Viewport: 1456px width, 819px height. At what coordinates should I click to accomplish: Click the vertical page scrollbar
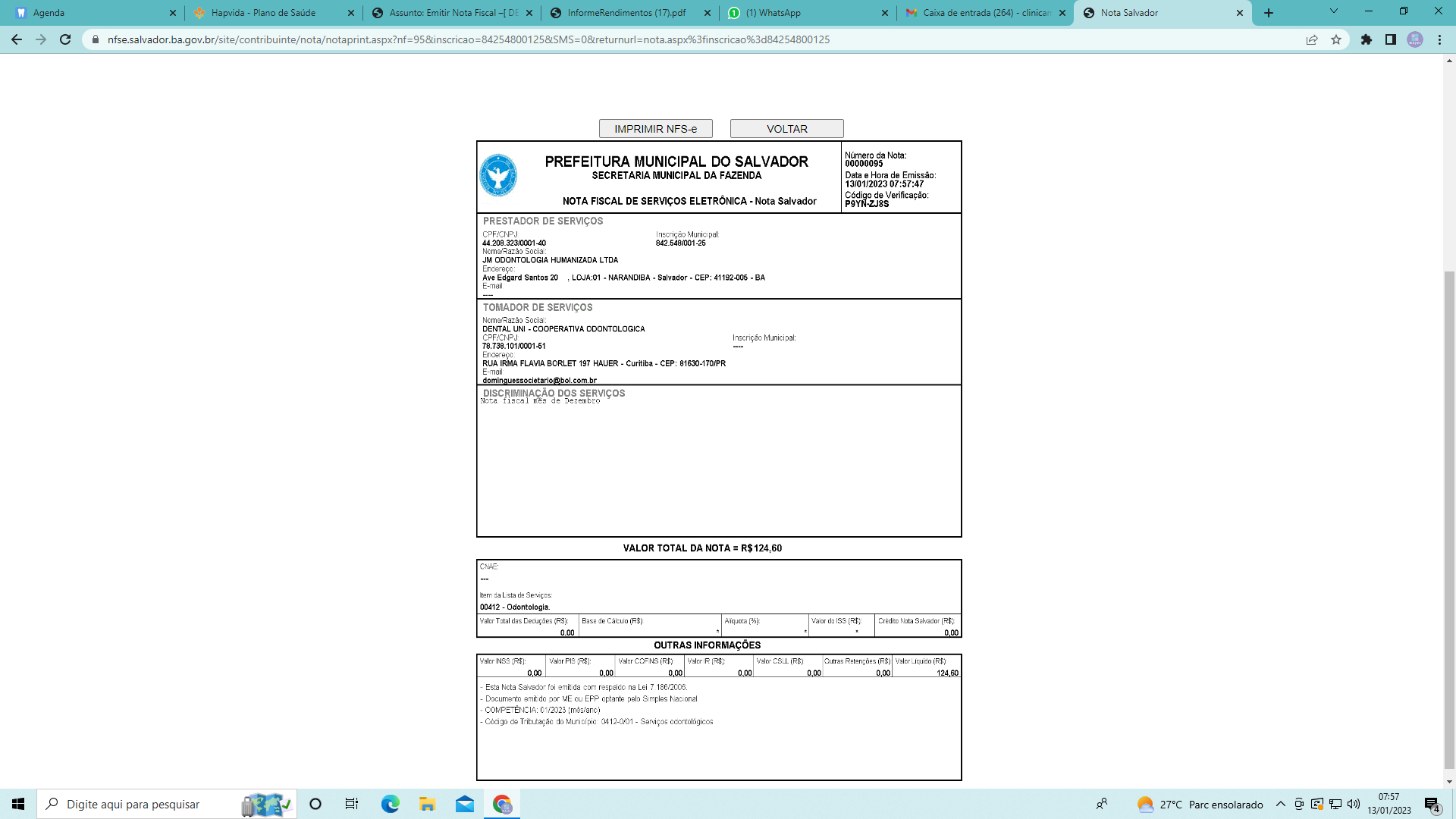point(1449,519)
